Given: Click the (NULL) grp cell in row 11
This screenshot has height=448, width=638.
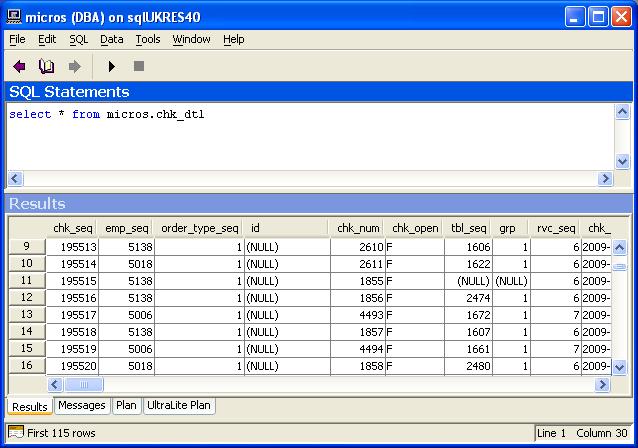Looking at the screenshot, I should [x=511, y=281].
